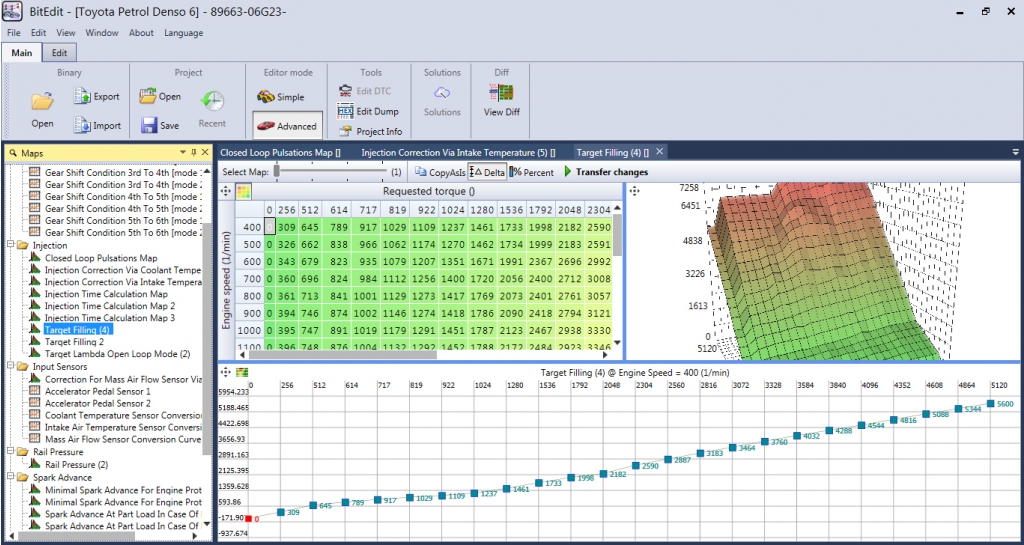Open the About menu

(x=141, y=33)
